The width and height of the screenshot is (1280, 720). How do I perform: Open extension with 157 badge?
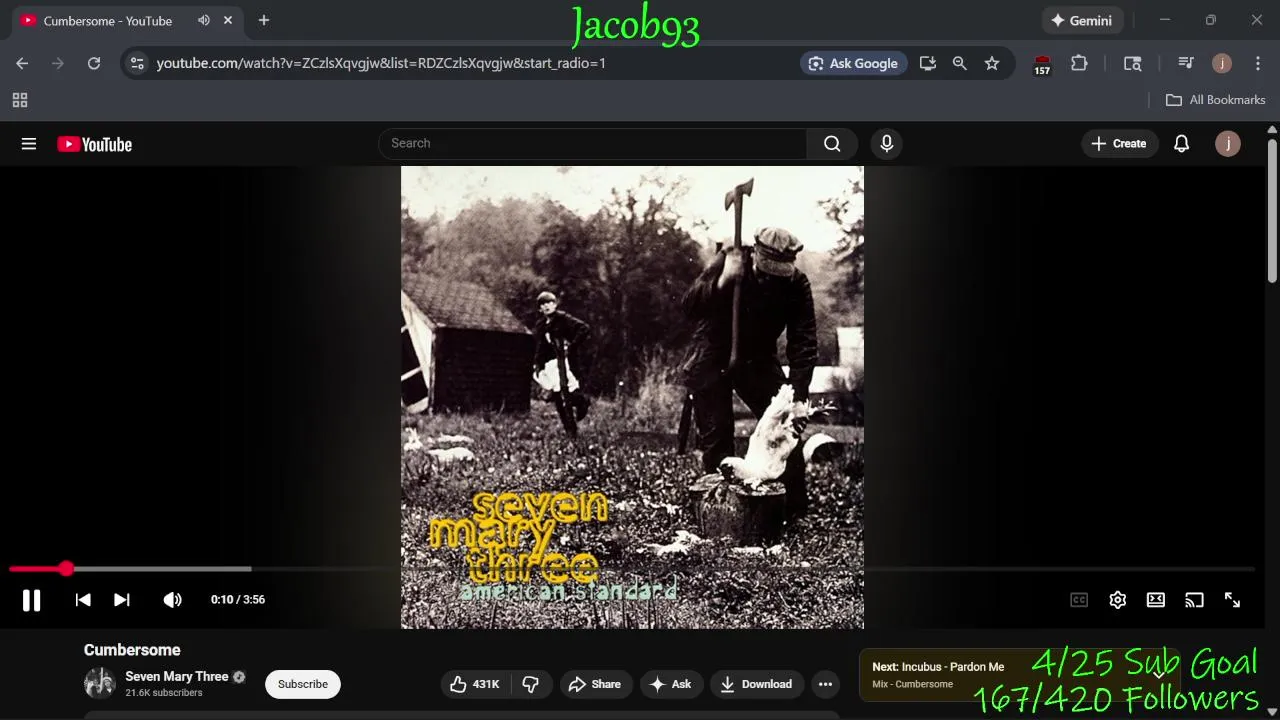1042,65
